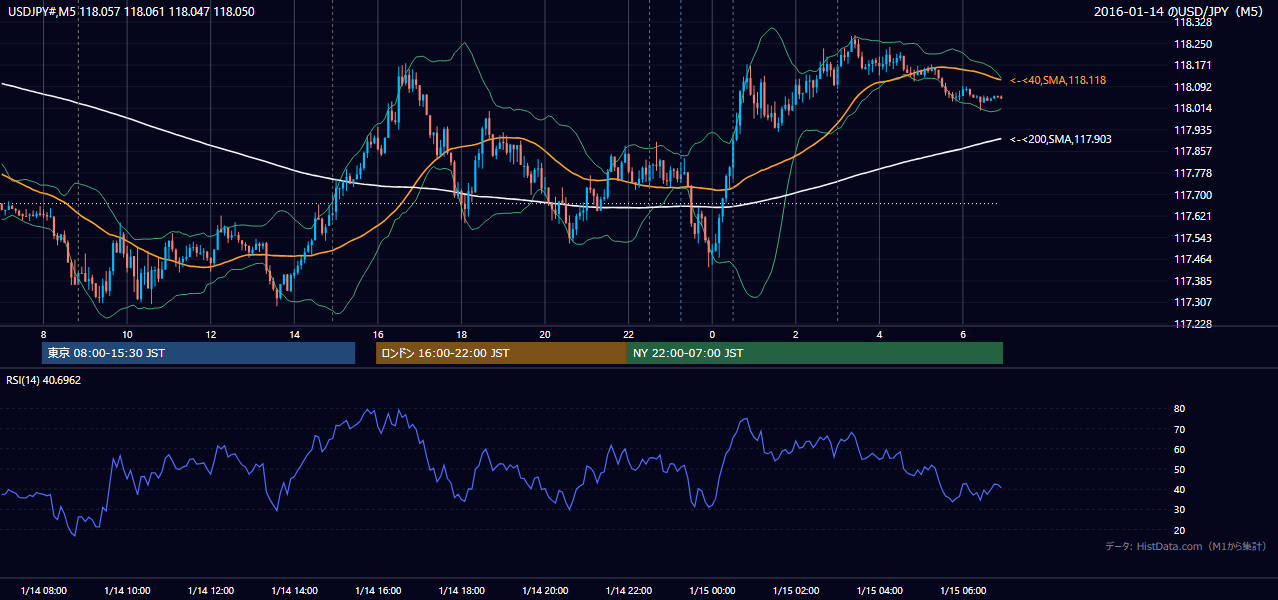Click the 1/14 20:00 time label
This screenshot has height=600, width=1278.
545,591
